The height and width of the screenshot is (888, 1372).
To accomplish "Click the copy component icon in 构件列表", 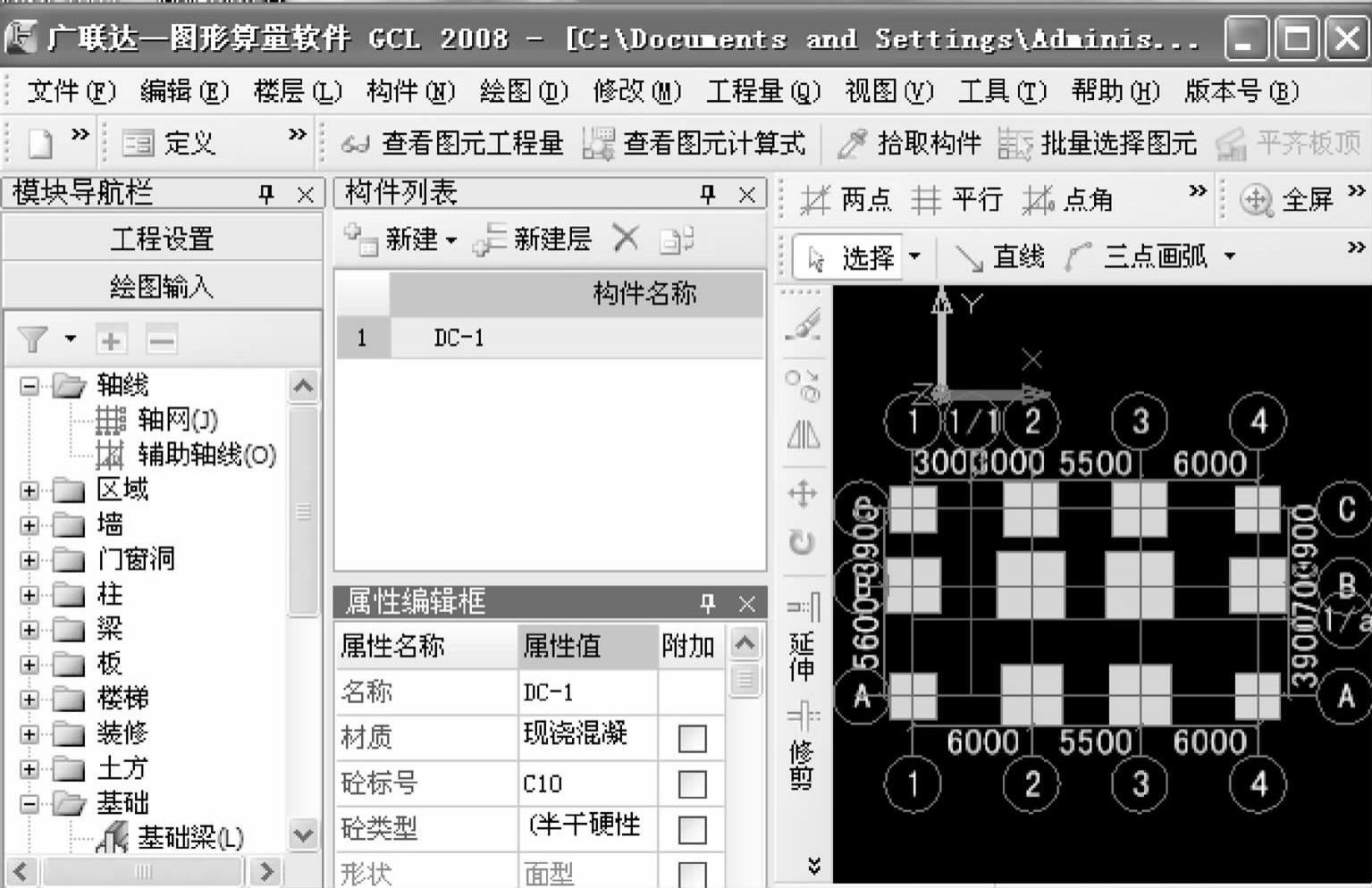I will [677, 239].
